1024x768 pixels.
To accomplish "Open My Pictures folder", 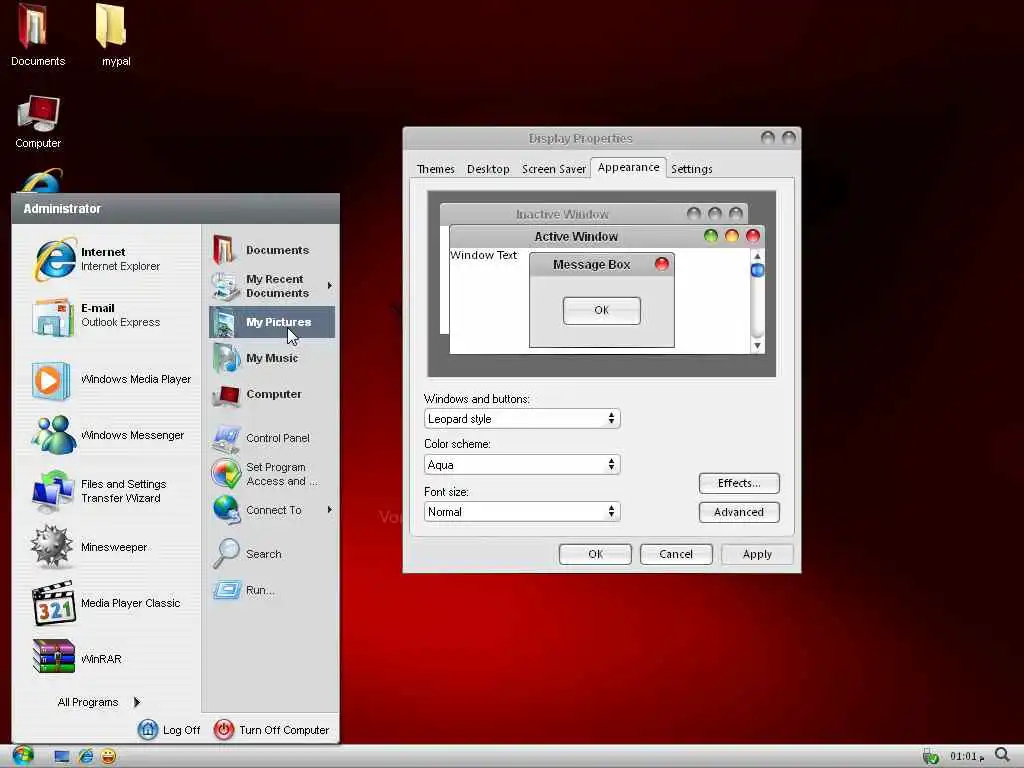I will 272,322.
